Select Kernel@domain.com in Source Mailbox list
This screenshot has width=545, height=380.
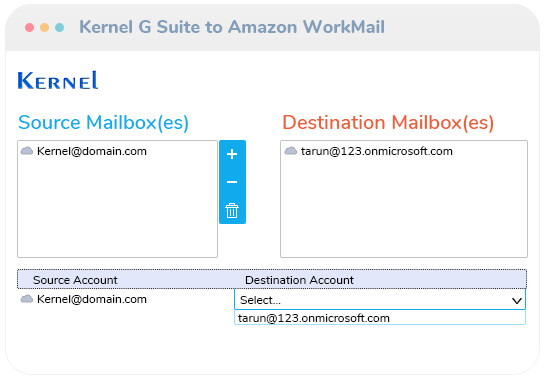click(92, 151)
